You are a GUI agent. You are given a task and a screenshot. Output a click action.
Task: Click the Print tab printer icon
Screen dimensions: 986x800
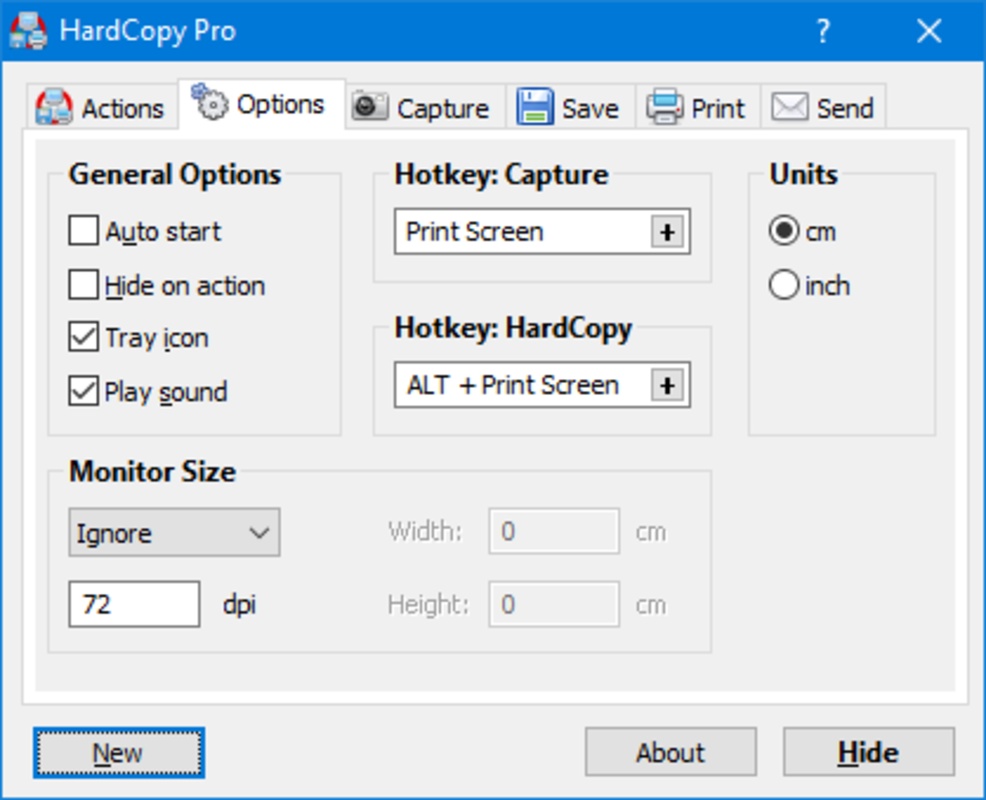click(x=664, y=108)
